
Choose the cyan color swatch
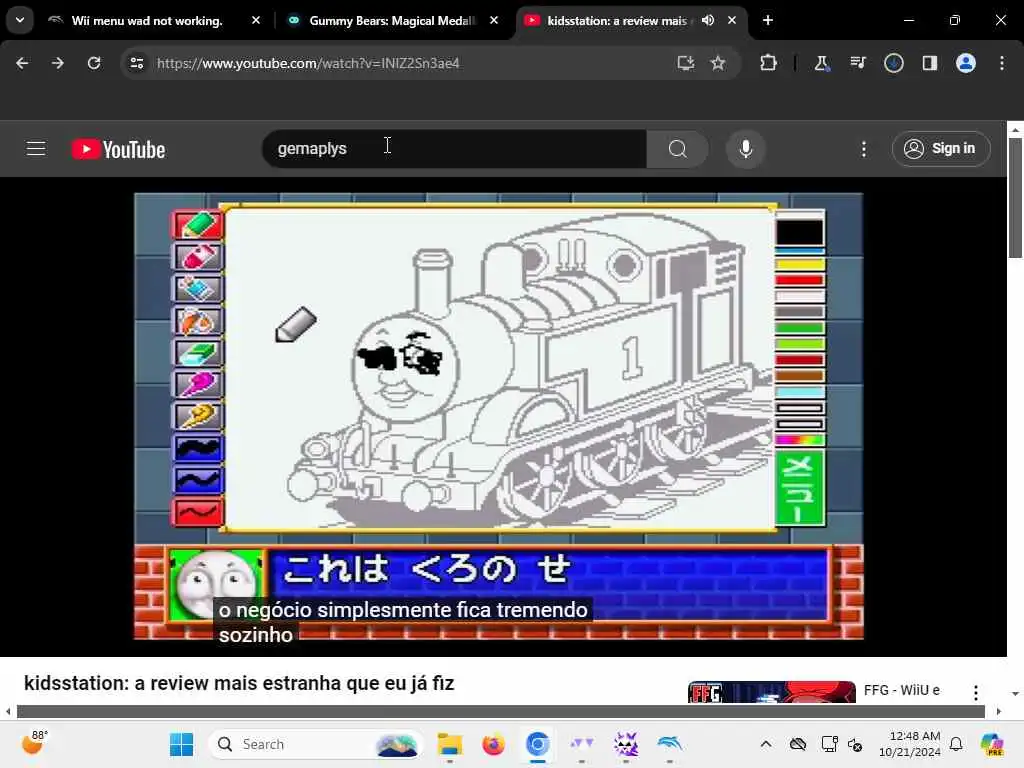800,392
